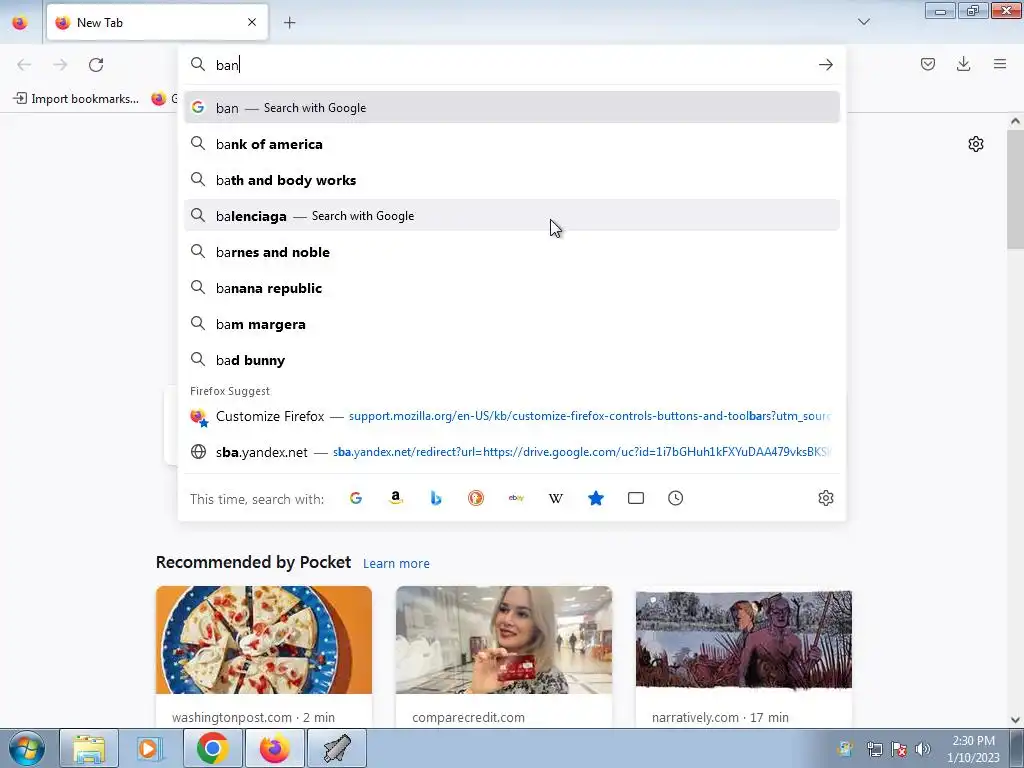Open the Downloads panel
Image resolution: width=1024 pixels, height=768 pixels.
click(x=963, y=64)
